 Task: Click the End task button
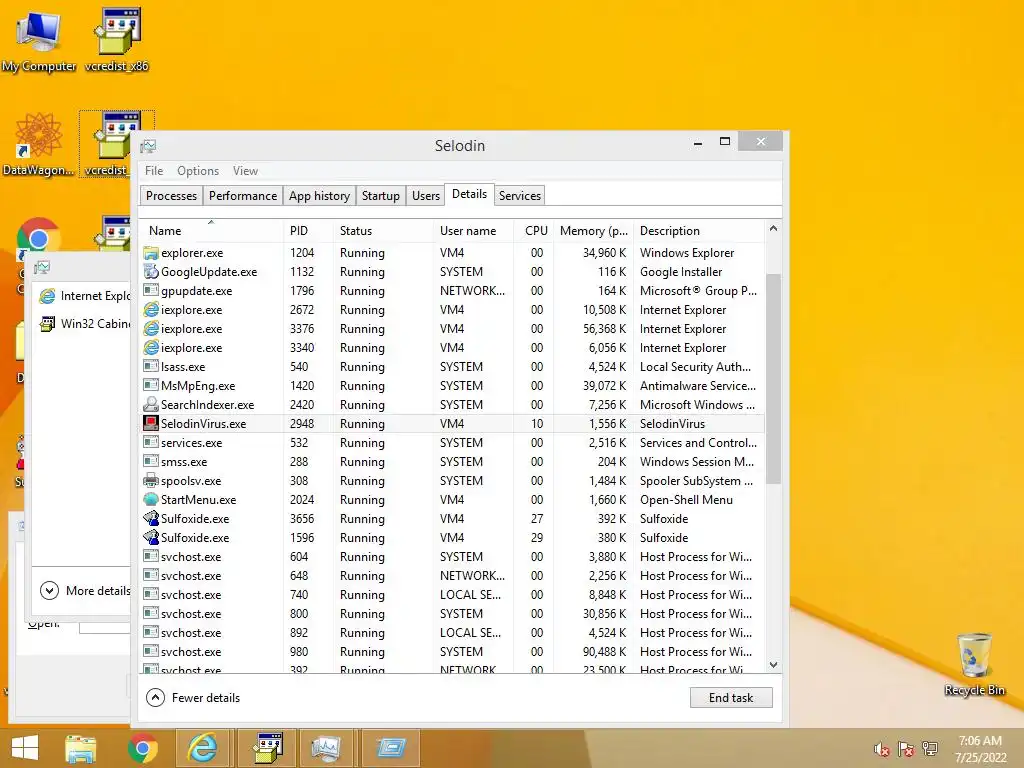click(731, 697)
